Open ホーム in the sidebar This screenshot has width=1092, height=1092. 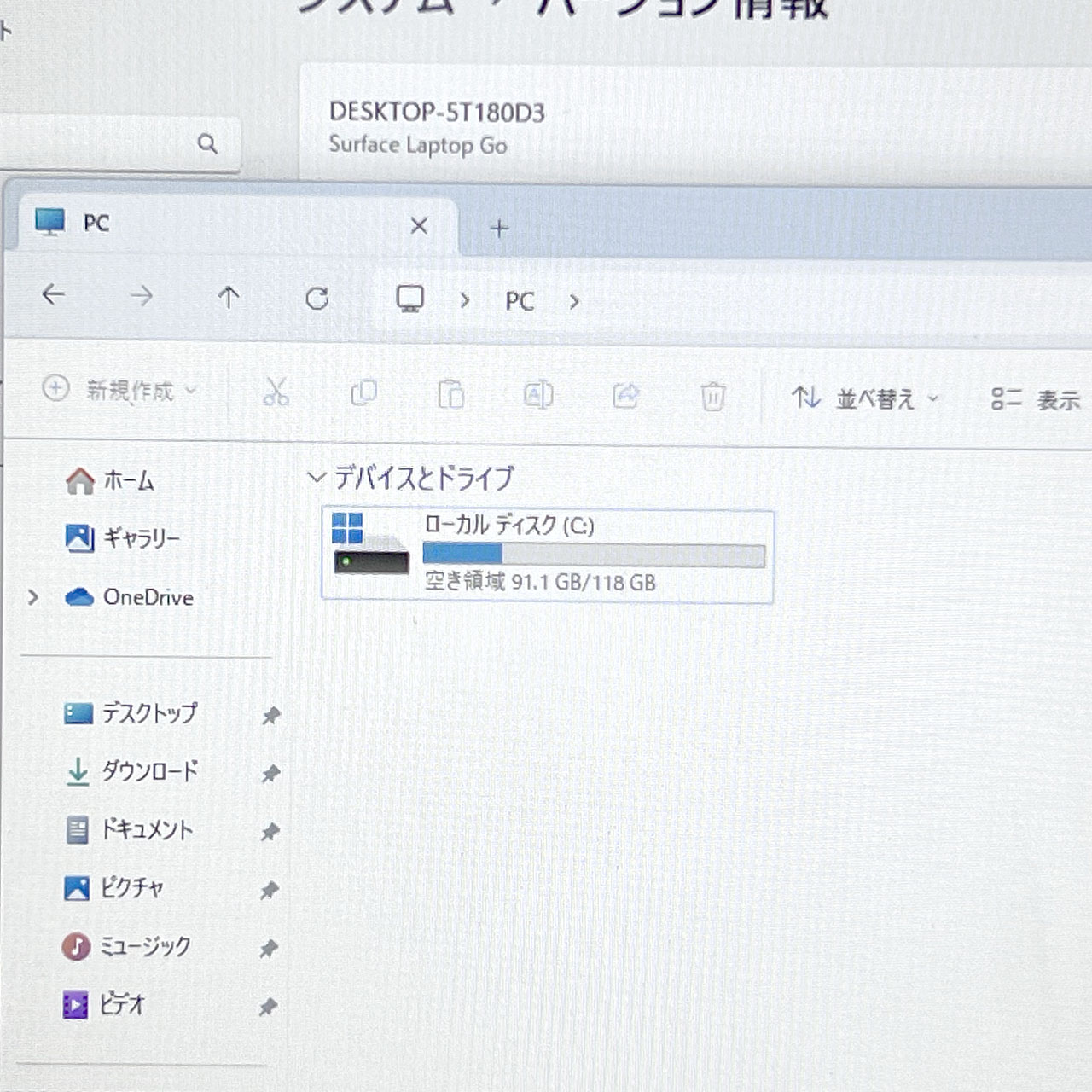tap(111, 481)
